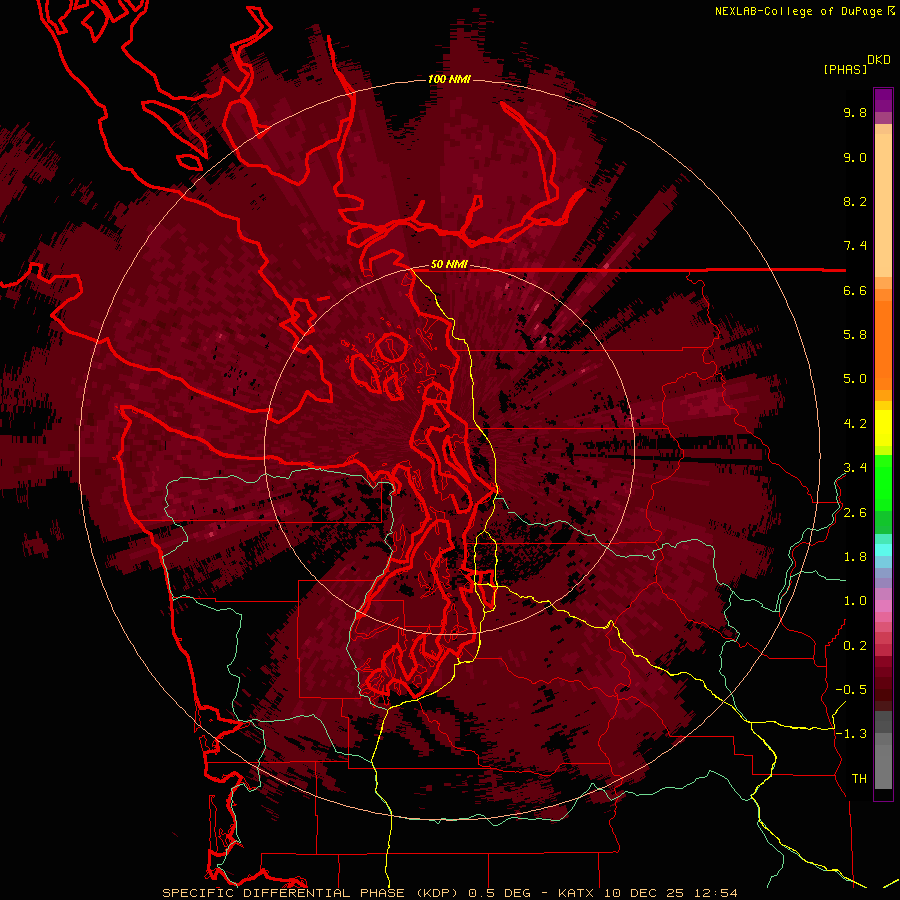Click the 2.6 scale value

855,513
